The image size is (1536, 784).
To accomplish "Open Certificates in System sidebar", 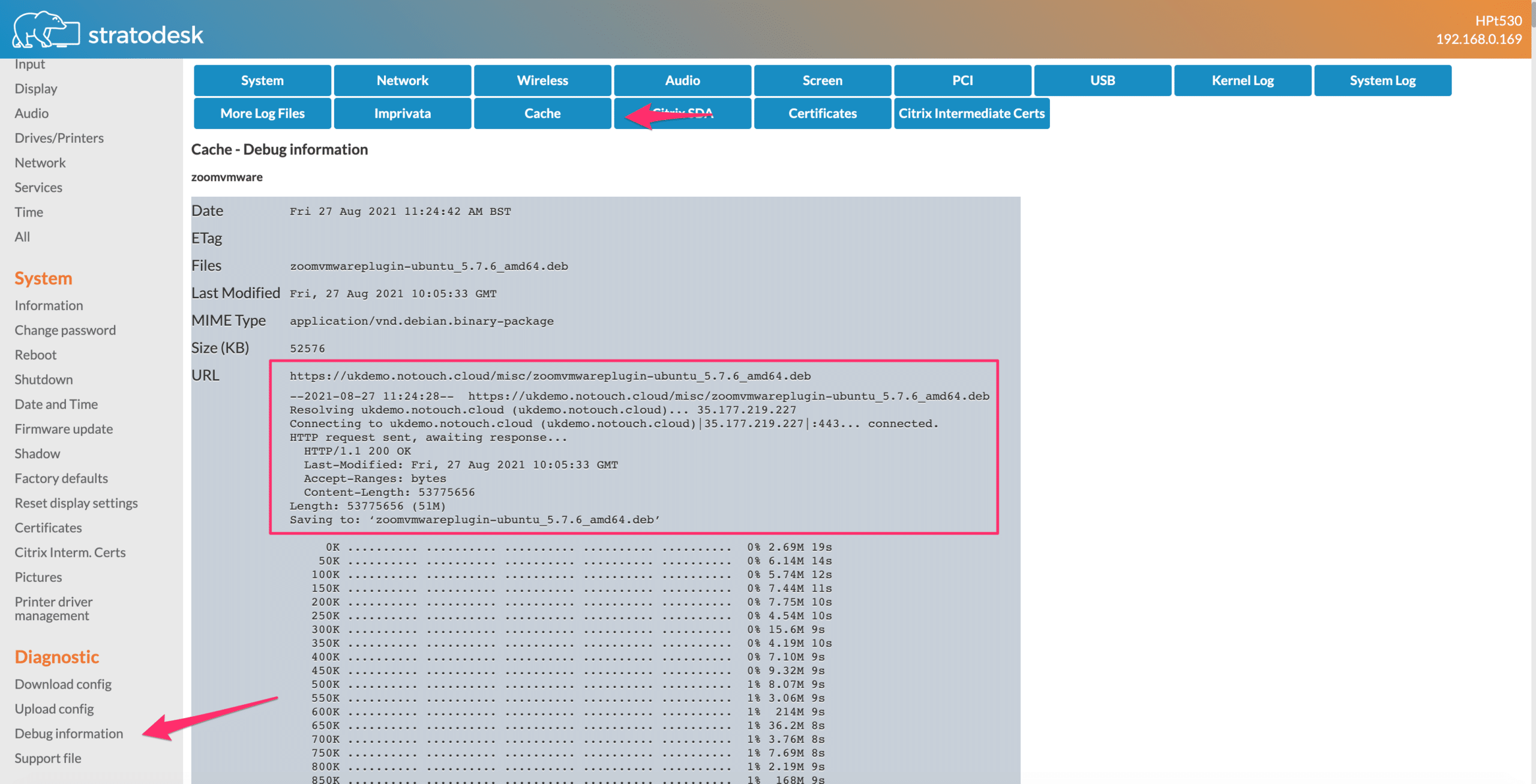I will [x=49, y=527].
